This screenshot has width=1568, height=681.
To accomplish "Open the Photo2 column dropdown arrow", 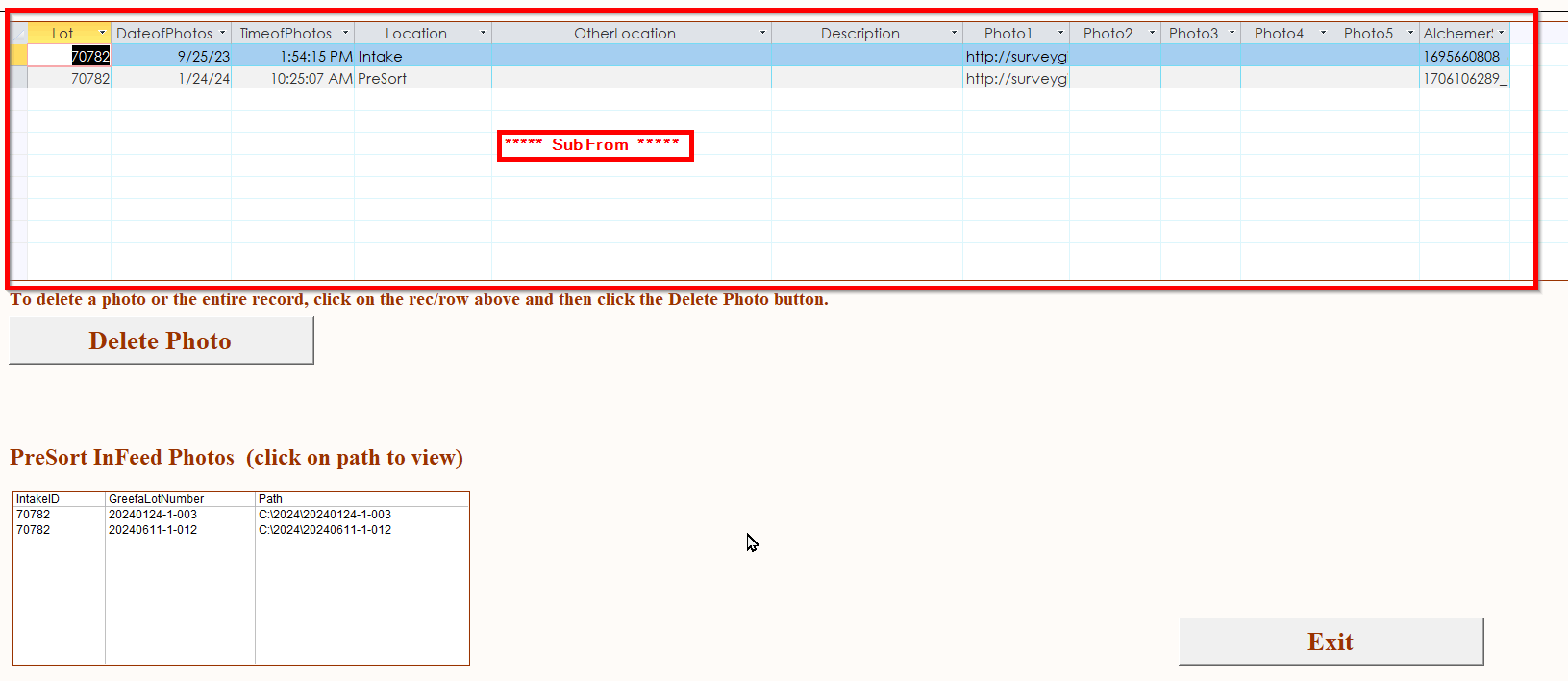I will 1153,33.
